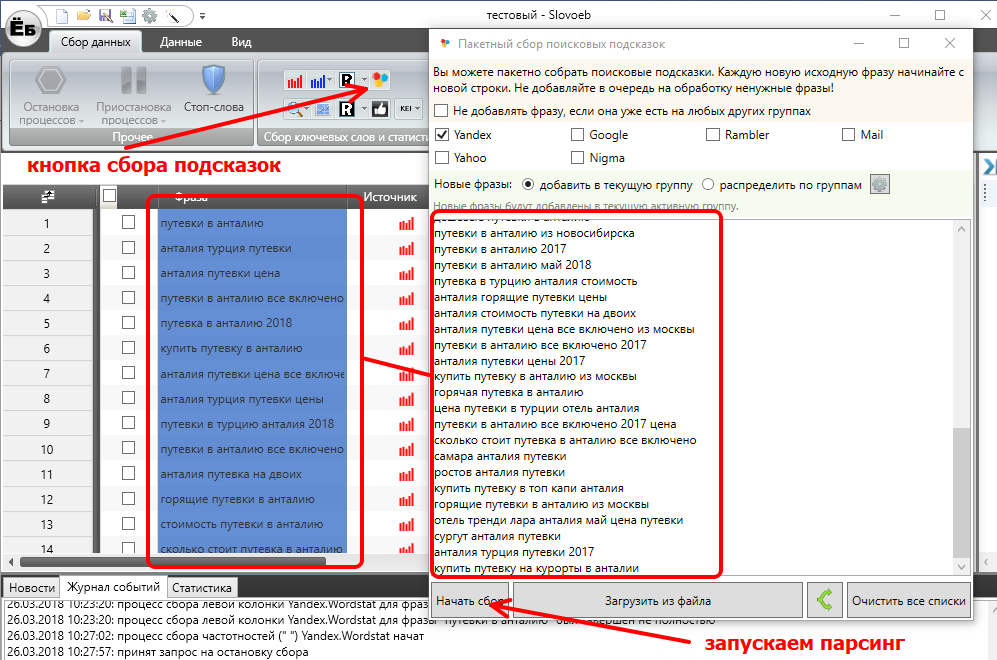
Task: Uncheck the Yandex checkbox
Action: point(442,135)
